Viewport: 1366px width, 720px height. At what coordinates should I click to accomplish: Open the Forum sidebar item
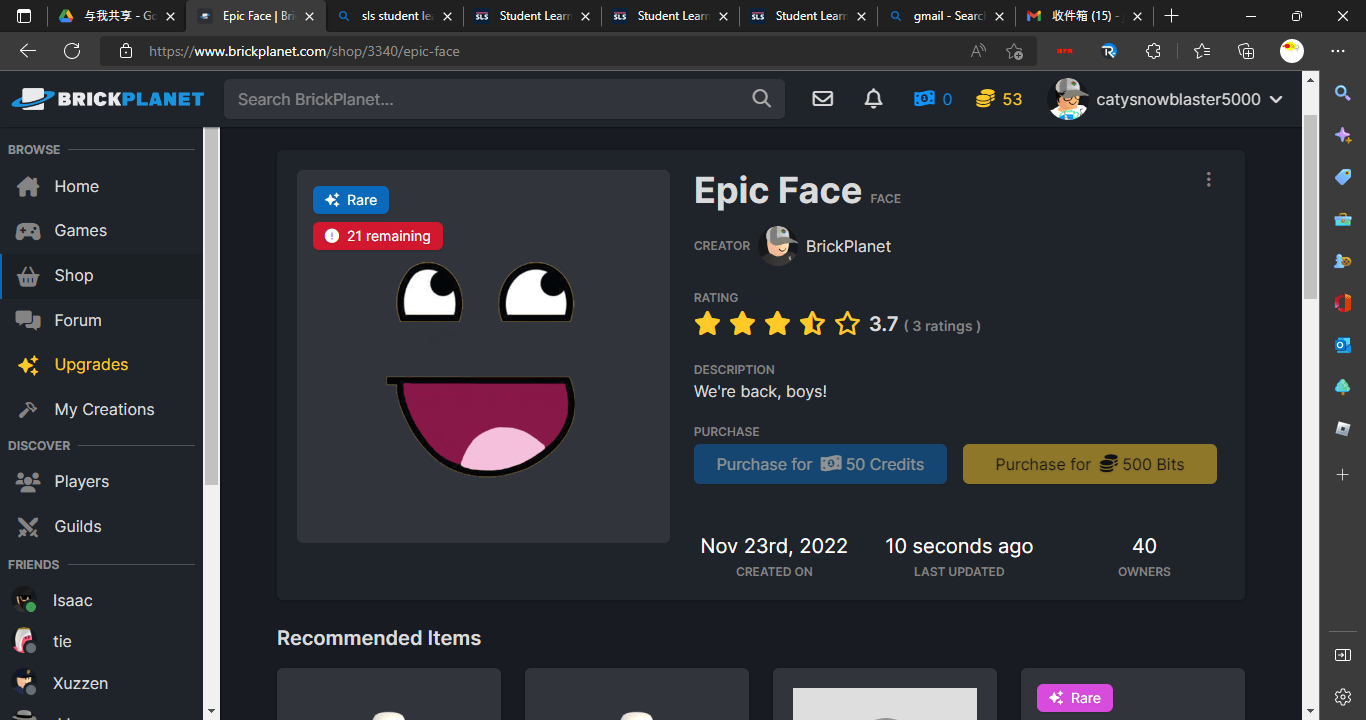(78, 321)
